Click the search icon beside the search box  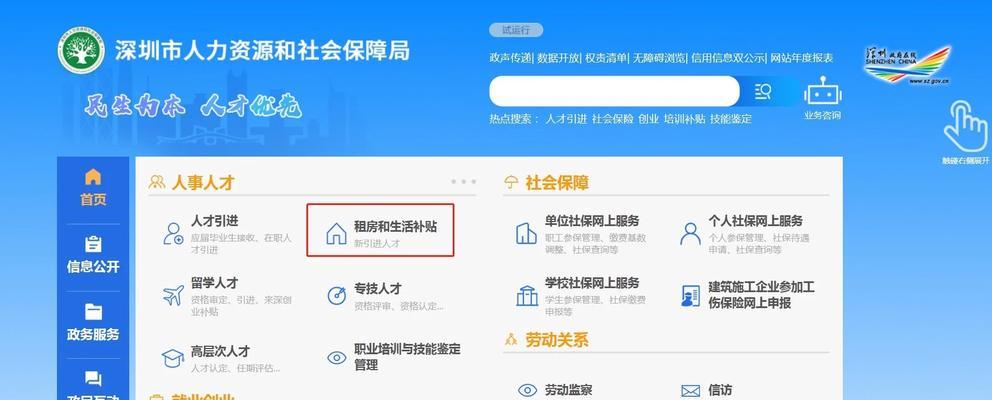tap(763, 92)
